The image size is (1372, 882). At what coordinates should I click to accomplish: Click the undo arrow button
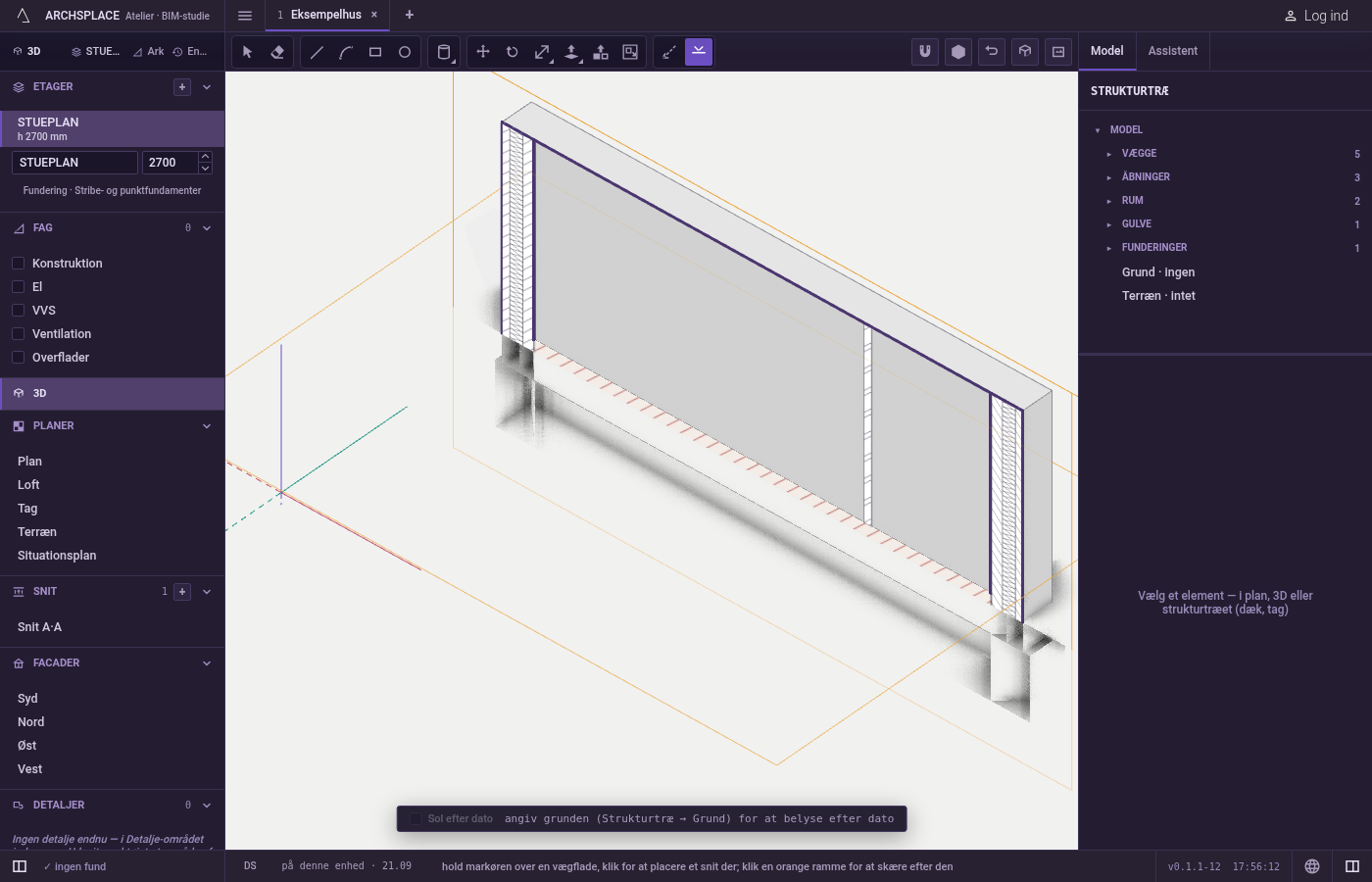click(x=992, y=52)
